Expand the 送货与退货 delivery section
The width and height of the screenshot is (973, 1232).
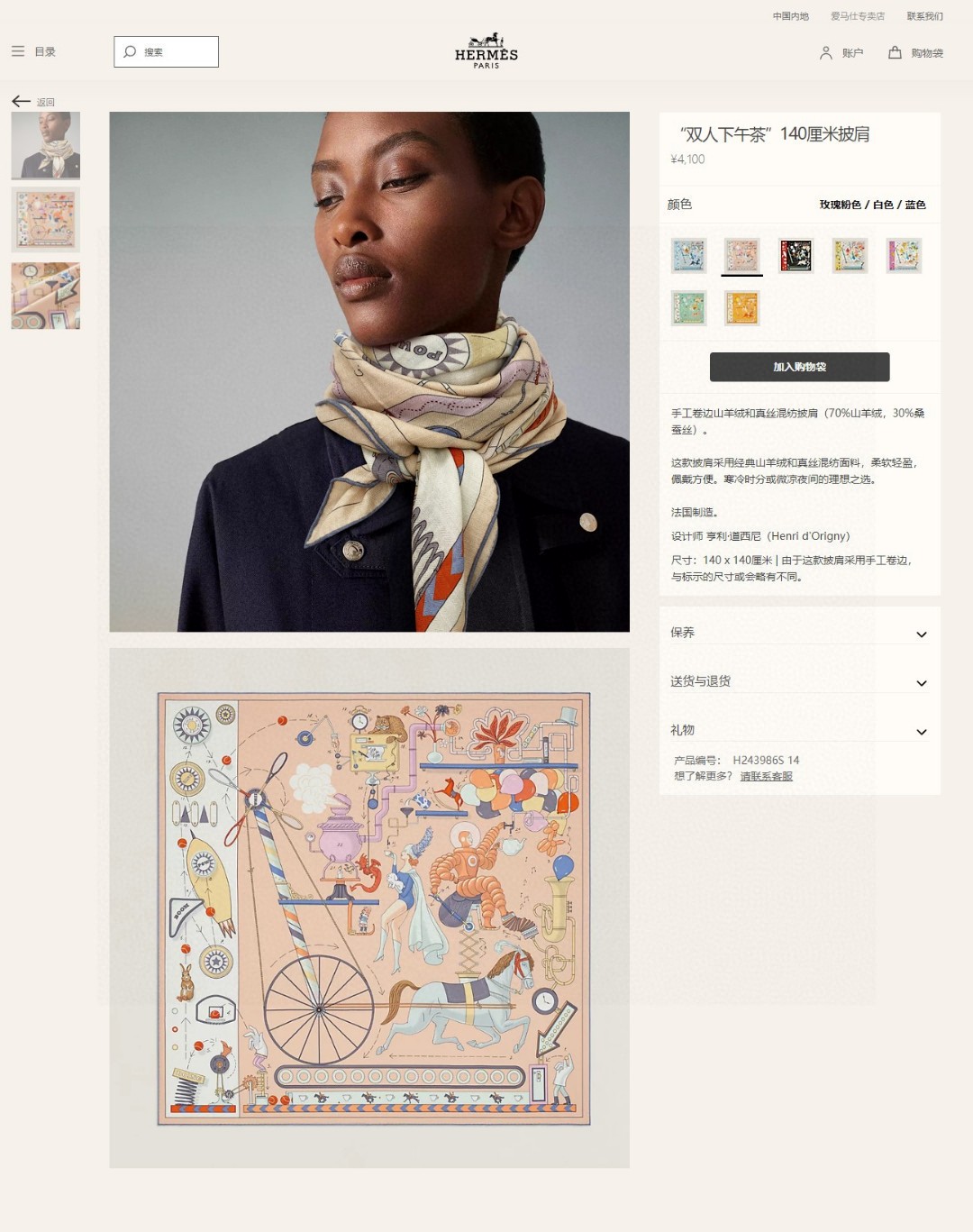click(x=799, y=681)
